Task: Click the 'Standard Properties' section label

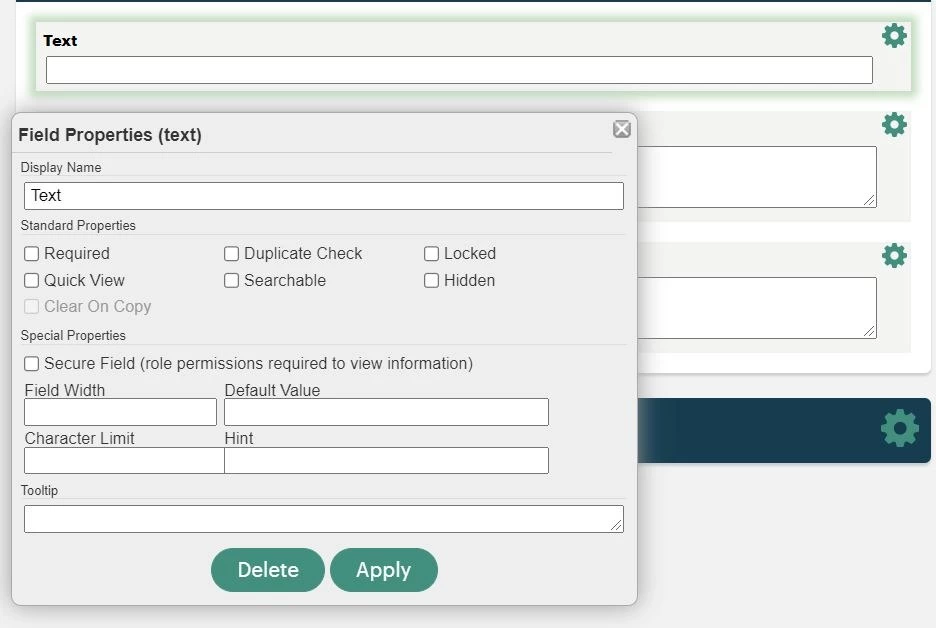Action: [78, 226]
